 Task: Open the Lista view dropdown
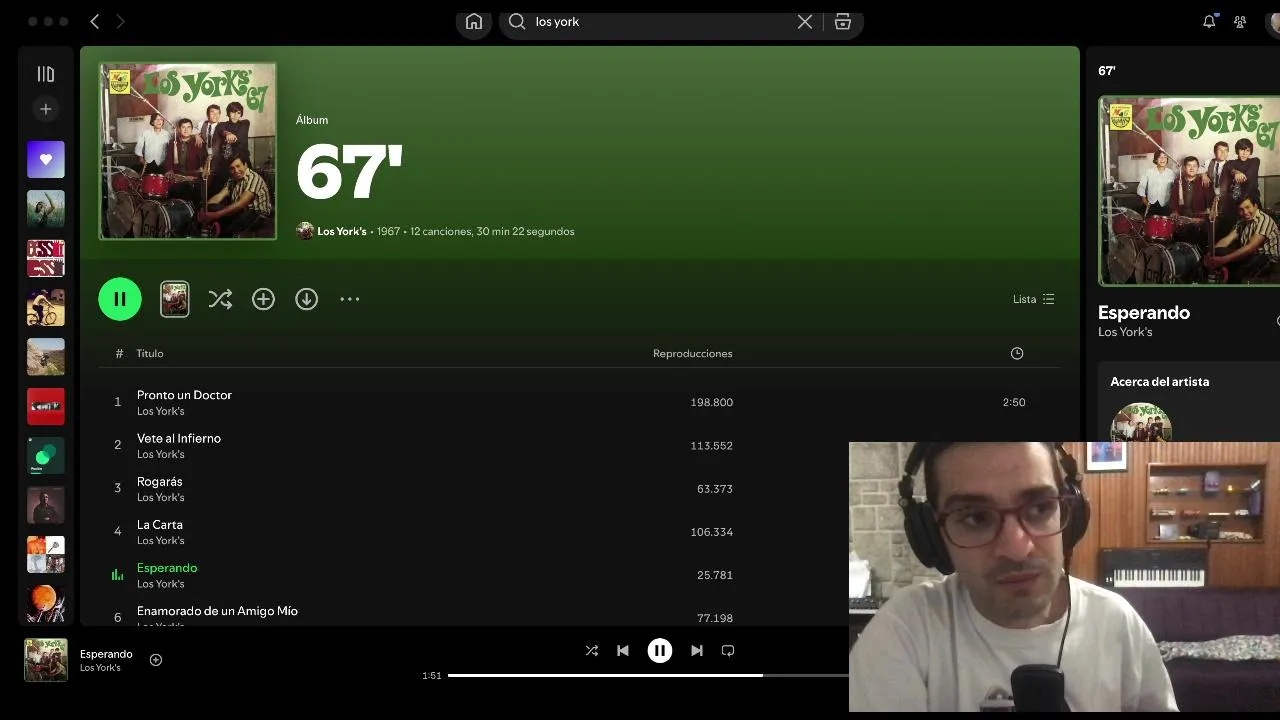pyautogui.click(x=1033, y=299)
